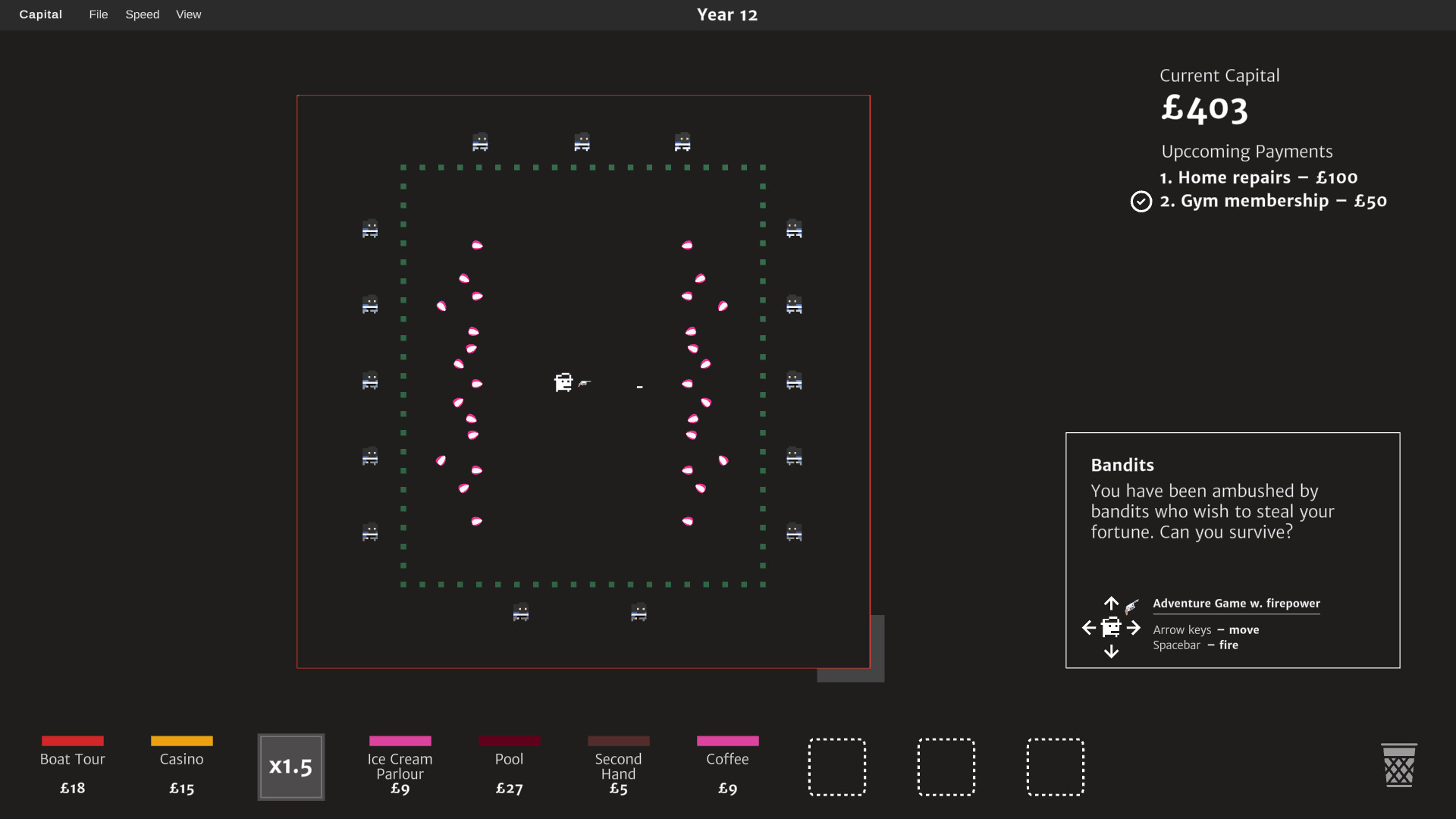
Task: Open the Adventure Game w. firepower link
Action: [x=1235, y=604]
